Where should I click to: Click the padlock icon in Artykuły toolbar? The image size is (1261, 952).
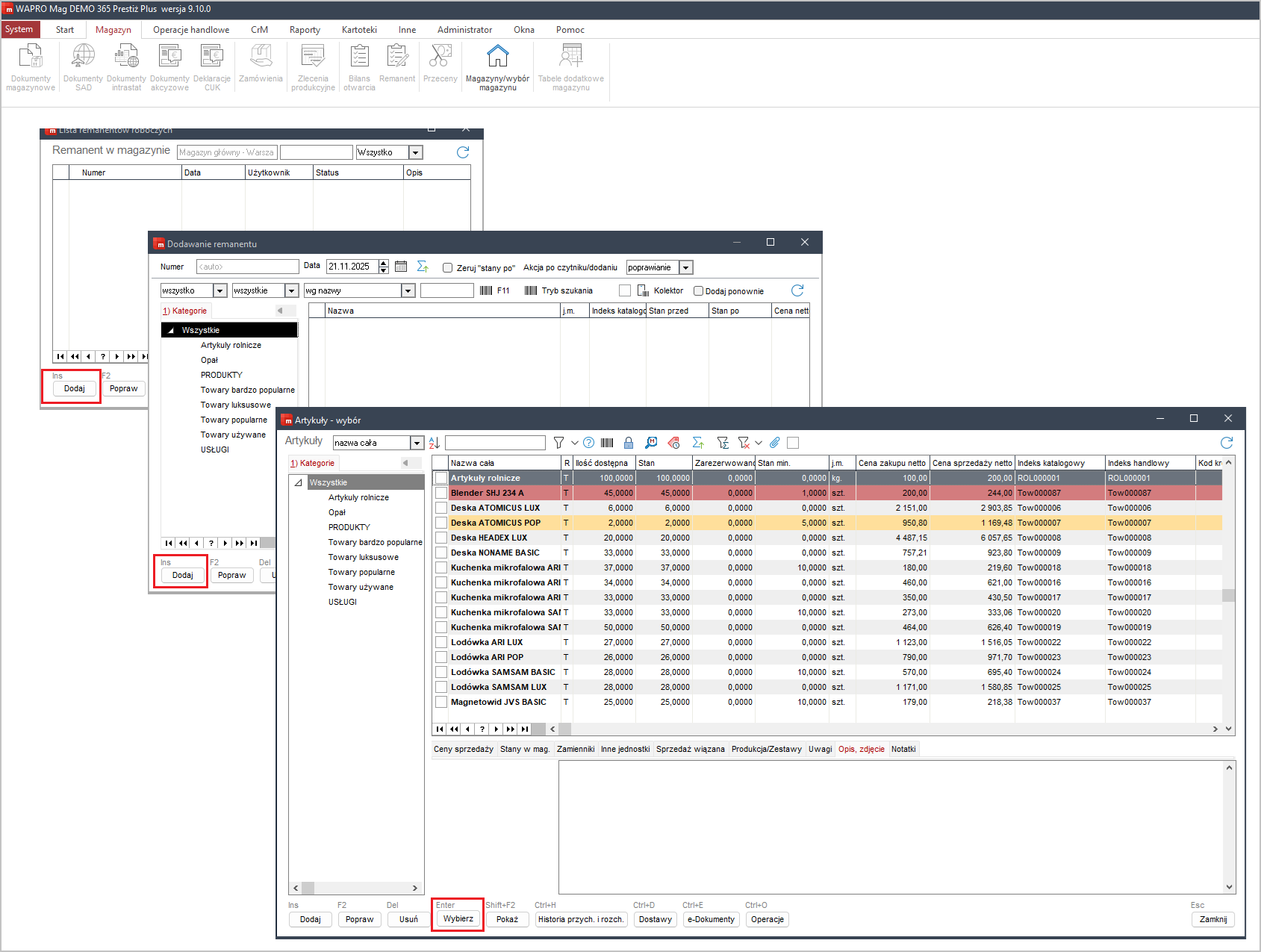coord(629,443)
